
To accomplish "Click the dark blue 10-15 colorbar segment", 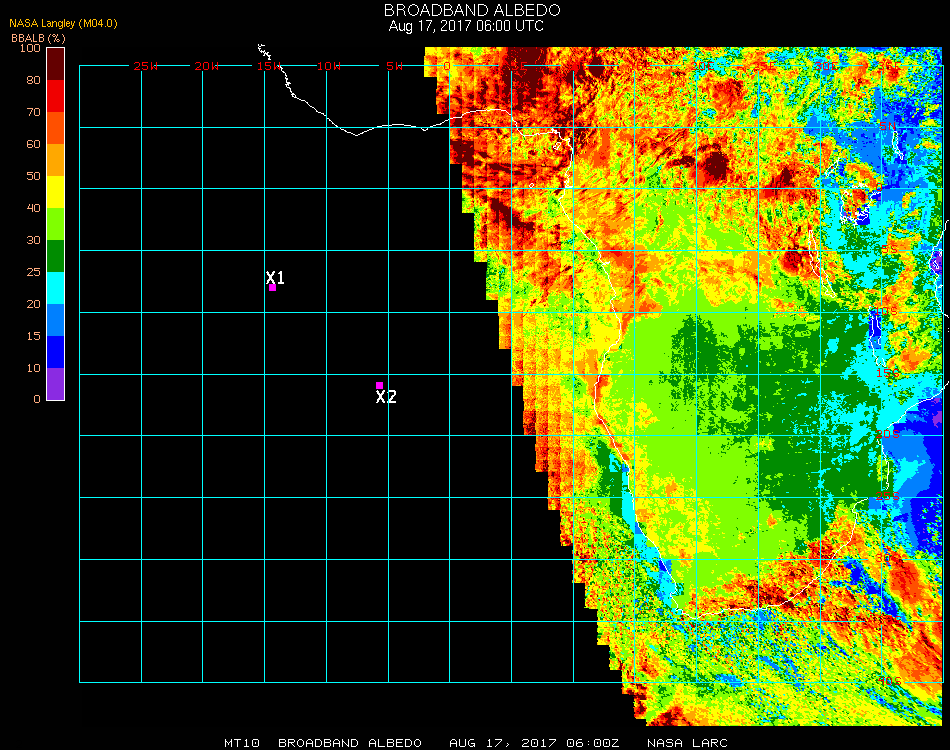I will [56, 352].
